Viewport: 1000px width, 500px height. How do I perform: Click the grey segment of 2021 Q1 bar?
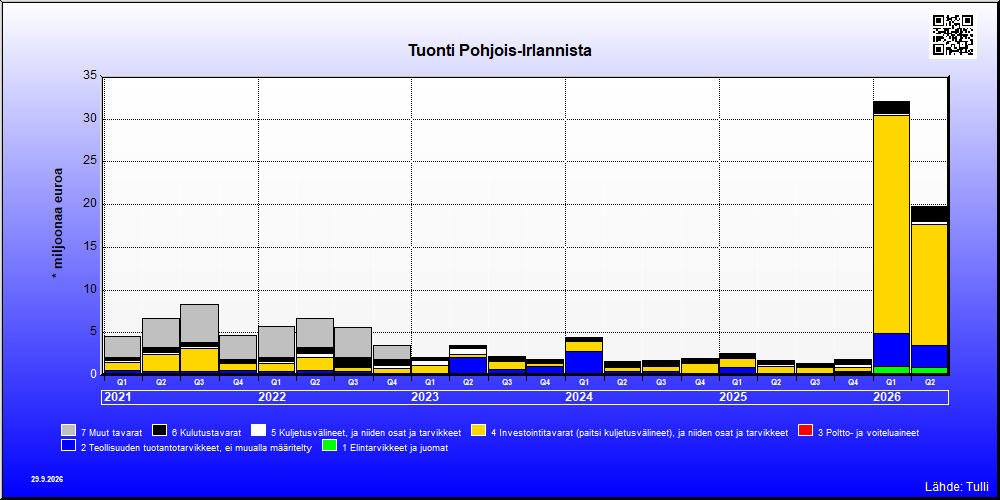coord(122,347)
